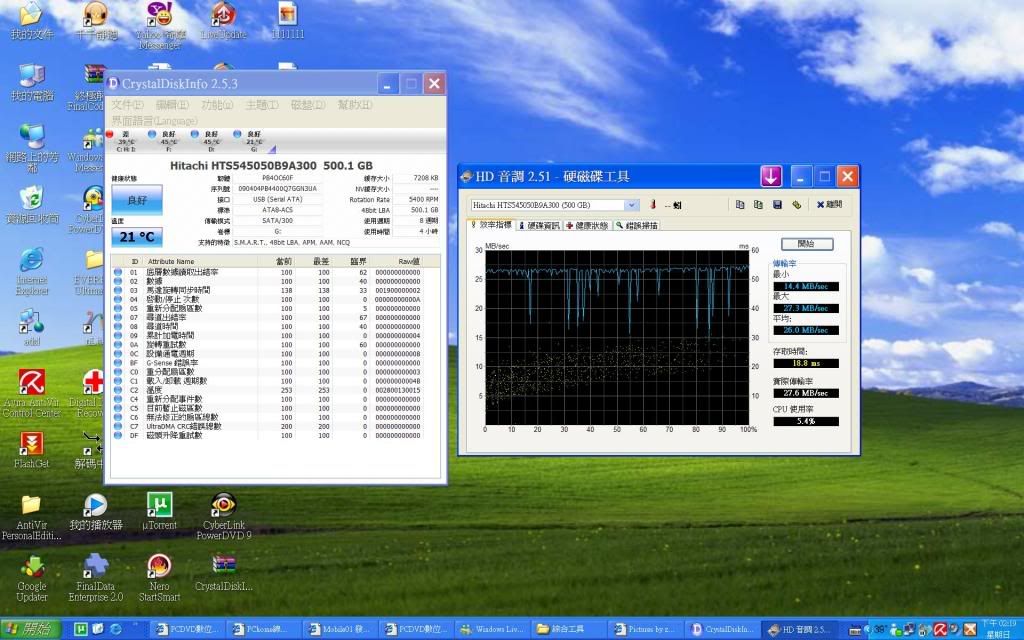Click the 18.8 ms access time value
Screen dimensions: 1024x640
pyautogui.click(x=806, y=363)
